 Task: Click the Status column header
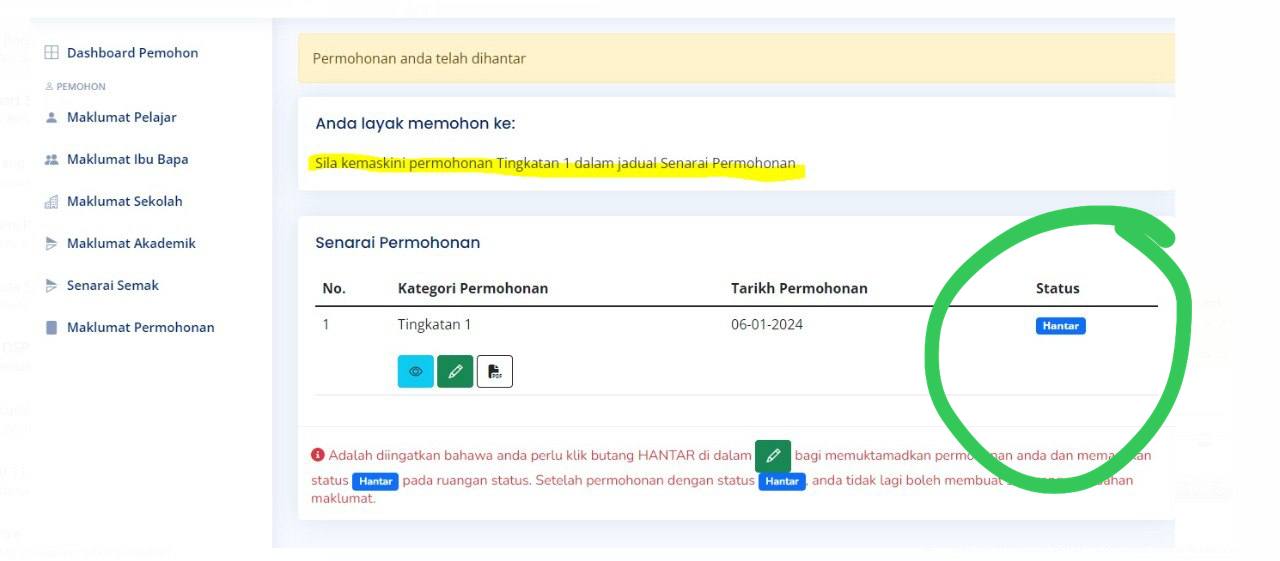coord(1057,288)
